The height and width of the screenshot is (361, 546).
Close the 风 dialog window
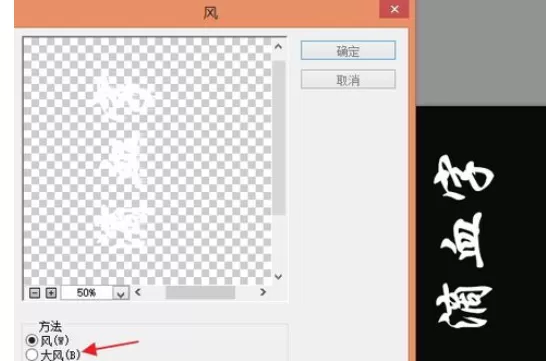(x=394, y=9)
